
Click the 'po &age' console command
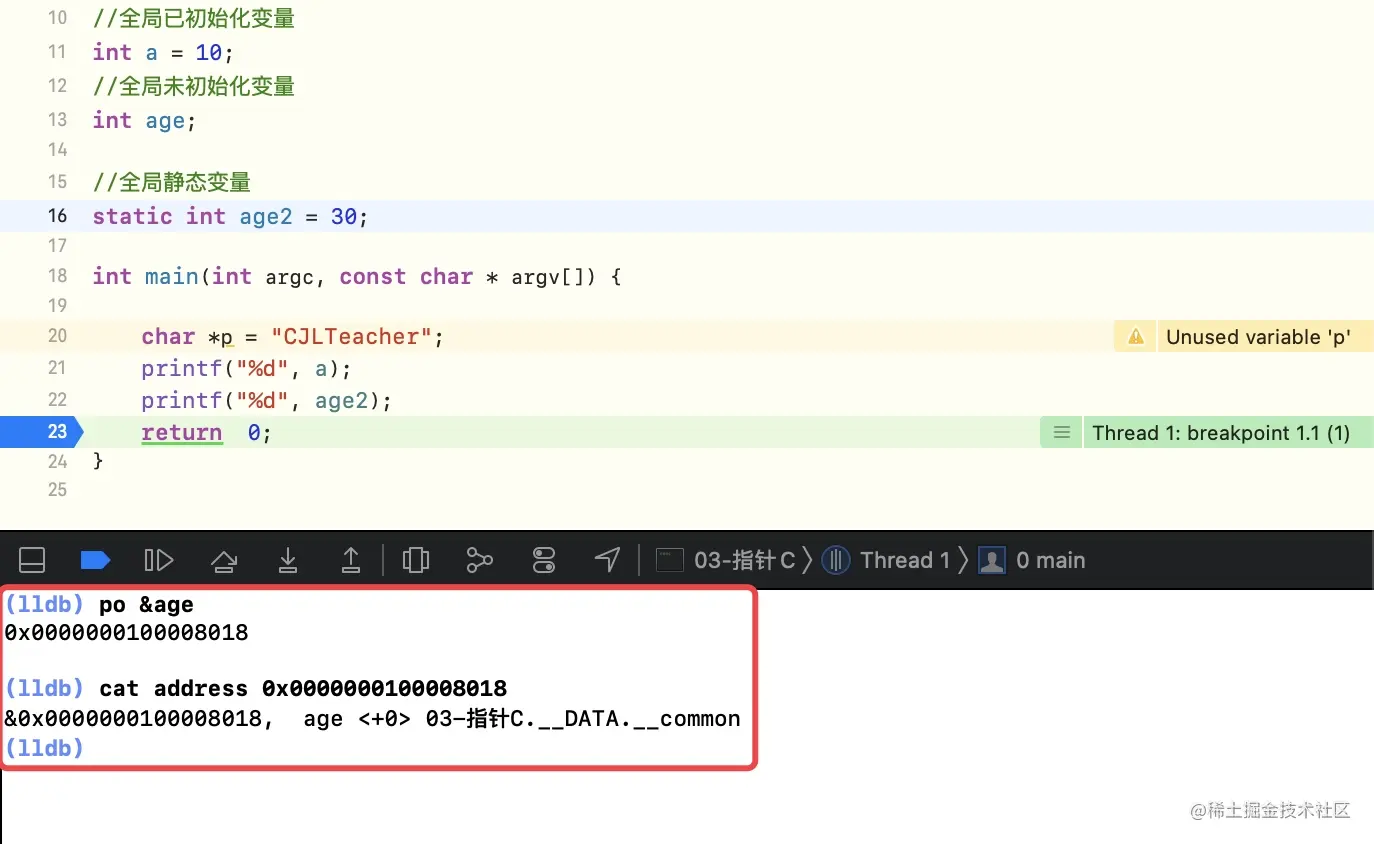[x=146, y=604]
